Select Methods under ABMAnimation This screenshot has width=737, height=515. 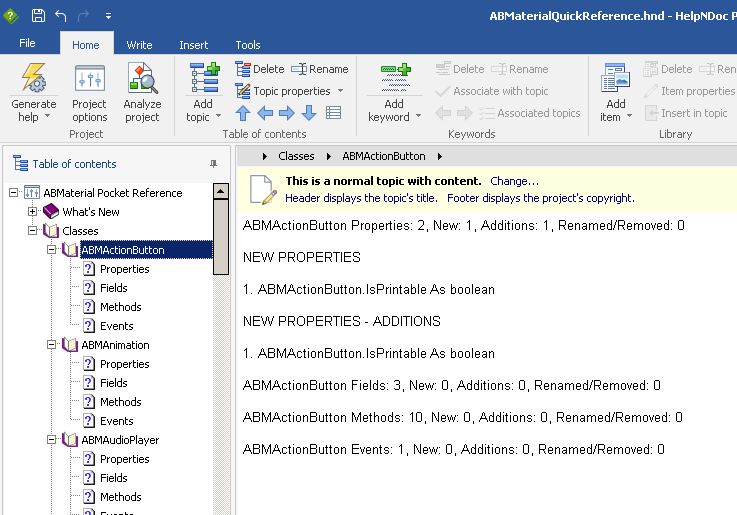click(x=120, y=402)
